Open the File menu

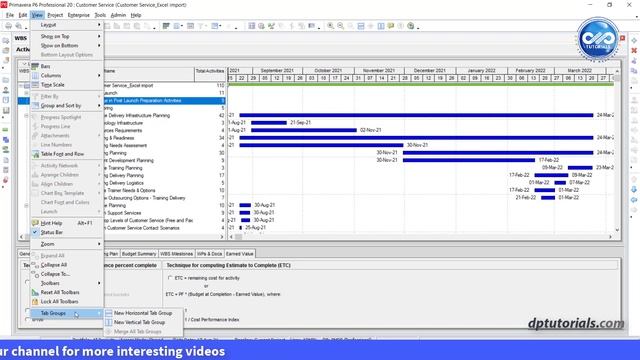click(x=10, y=15)
